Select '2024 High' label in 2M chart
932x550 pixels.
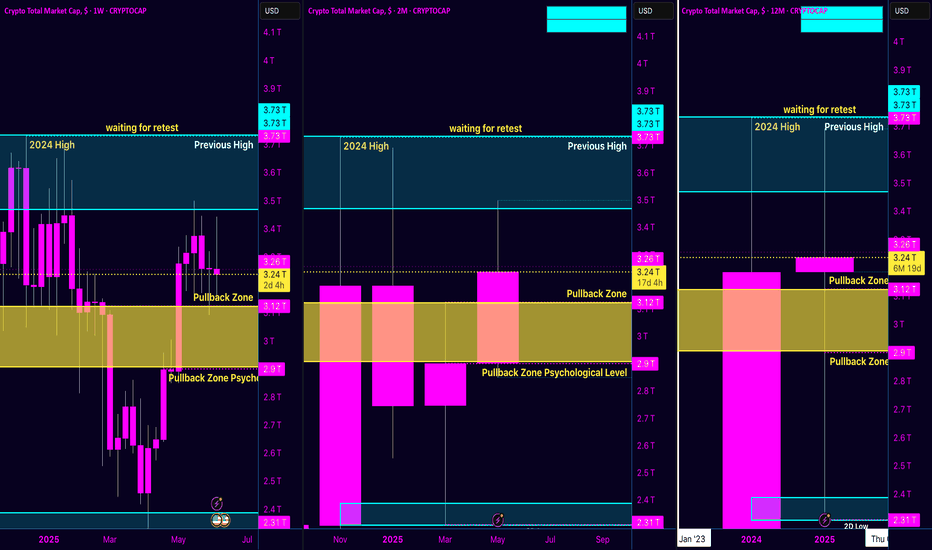pos(366,146)
